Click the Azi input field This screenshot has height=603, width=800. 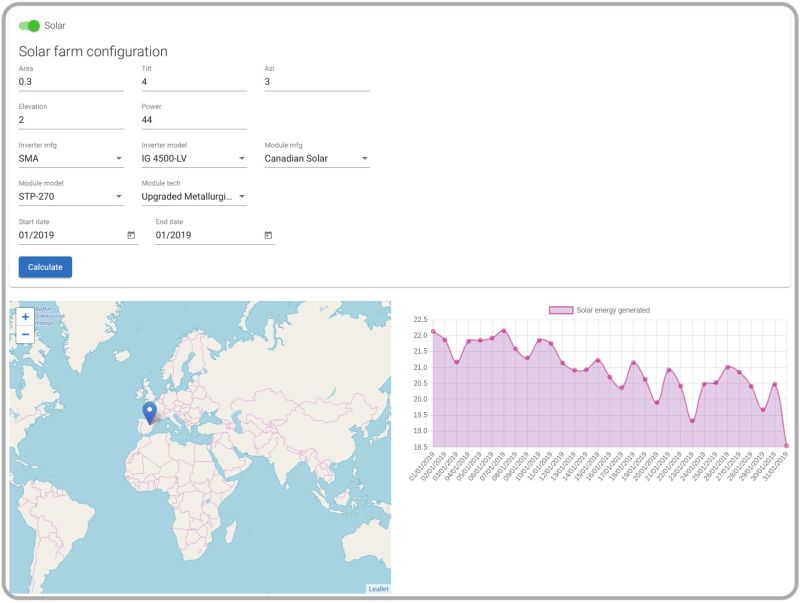[317, 82]
